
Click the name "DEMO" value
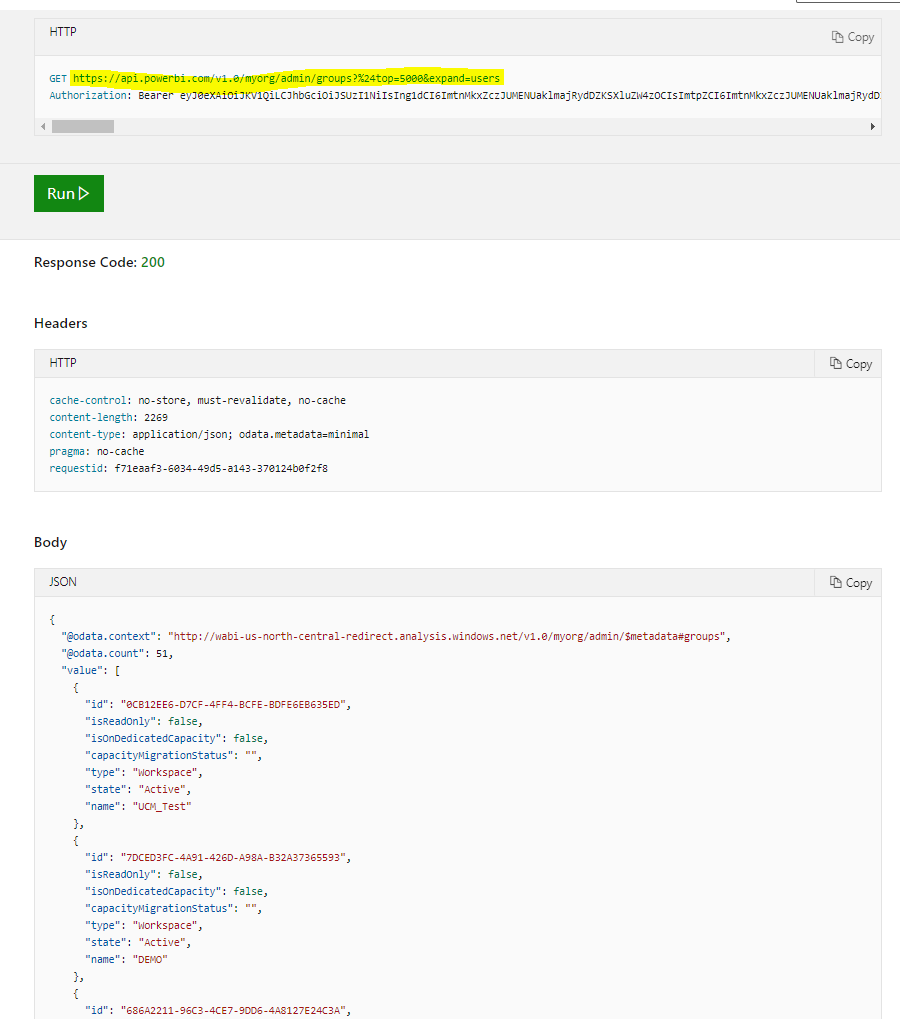150,959
